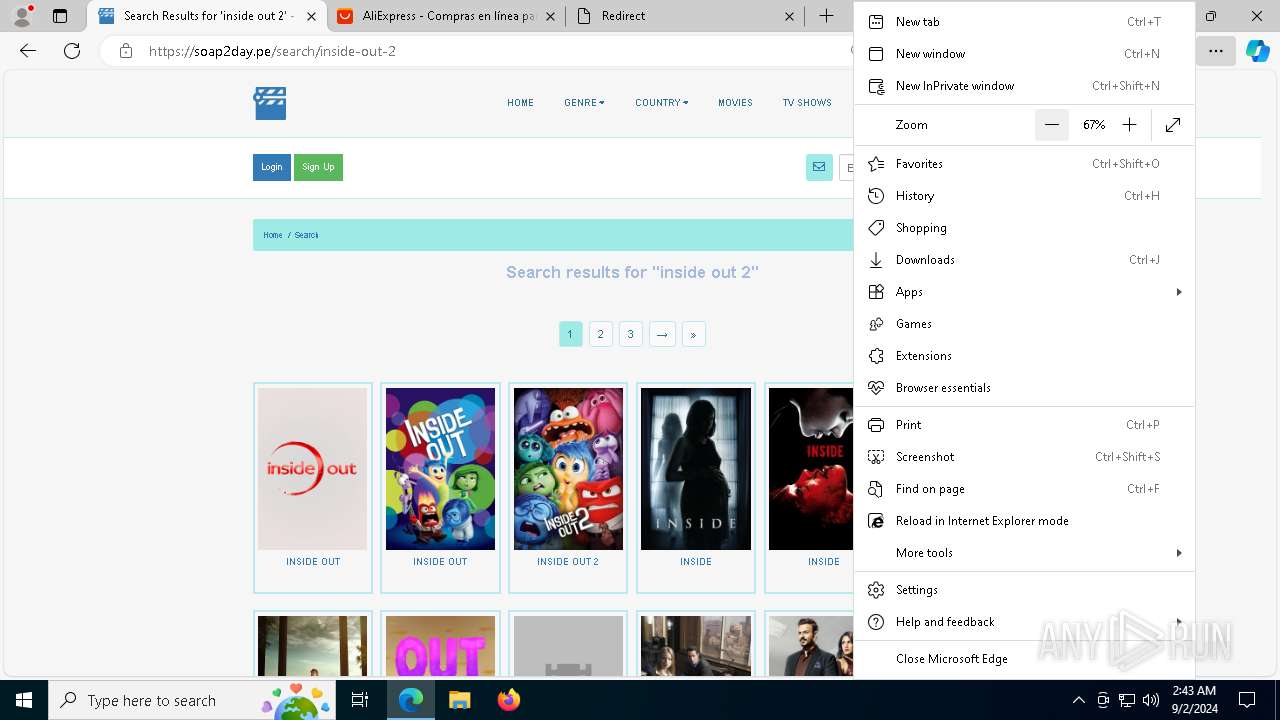Open Games from the Edge menu

click(1025, 324)
